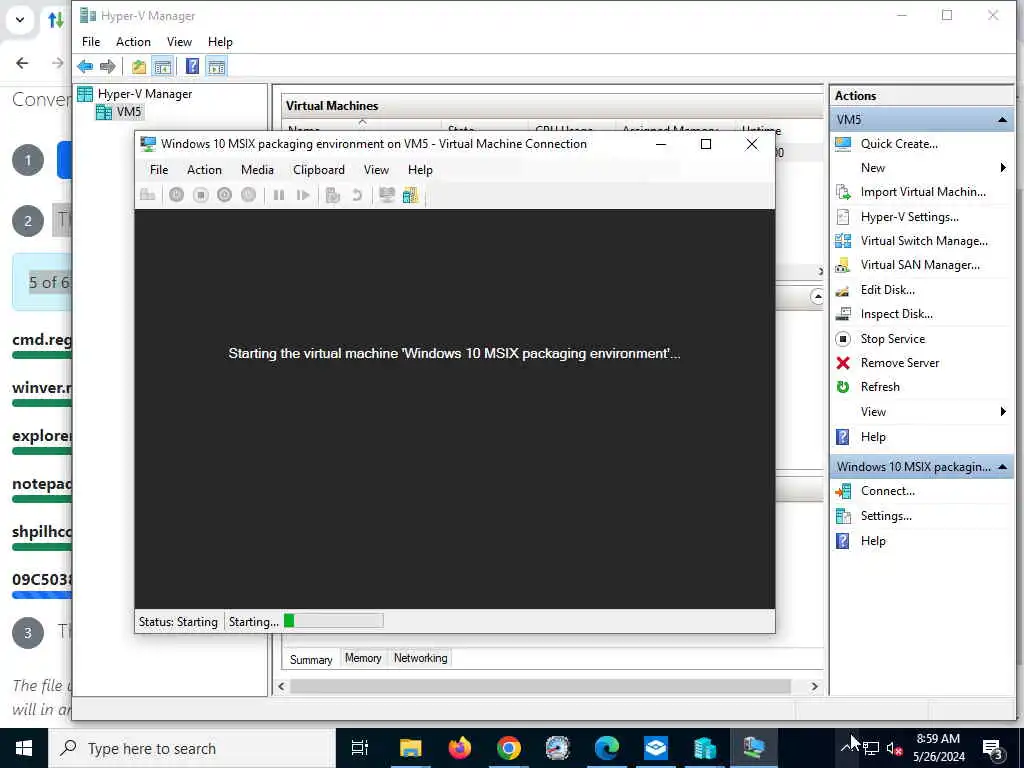Open Clipboard menu in VM Connection window
Screen dimensions: 1024x768
(319, 170)
